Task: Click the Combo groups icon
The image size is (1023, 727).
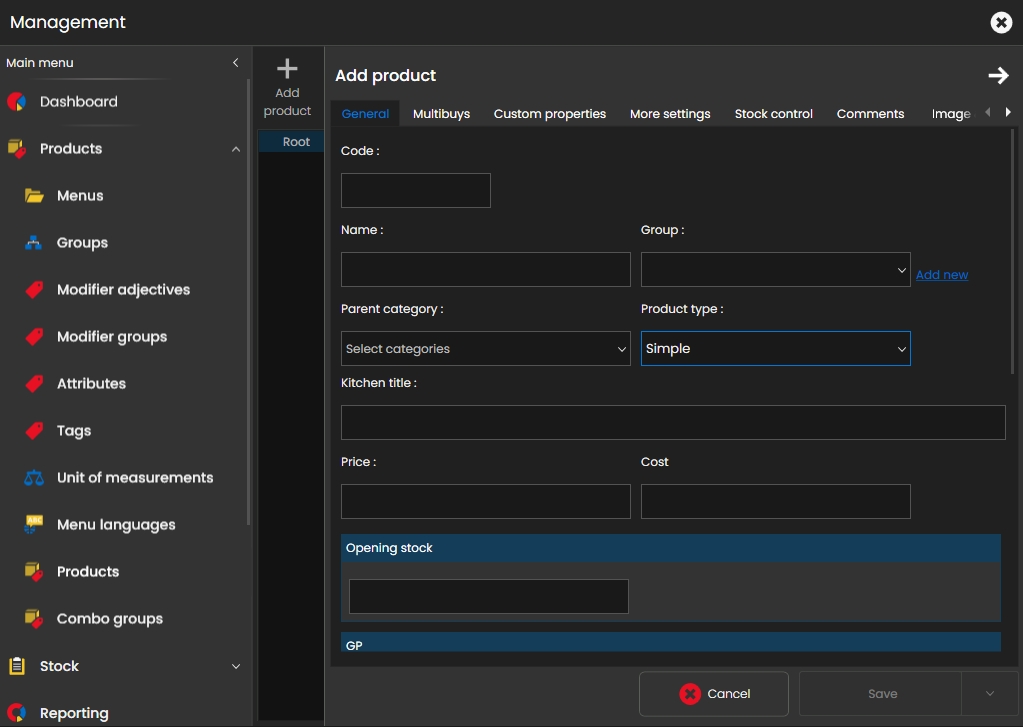Action: [34, 618]
